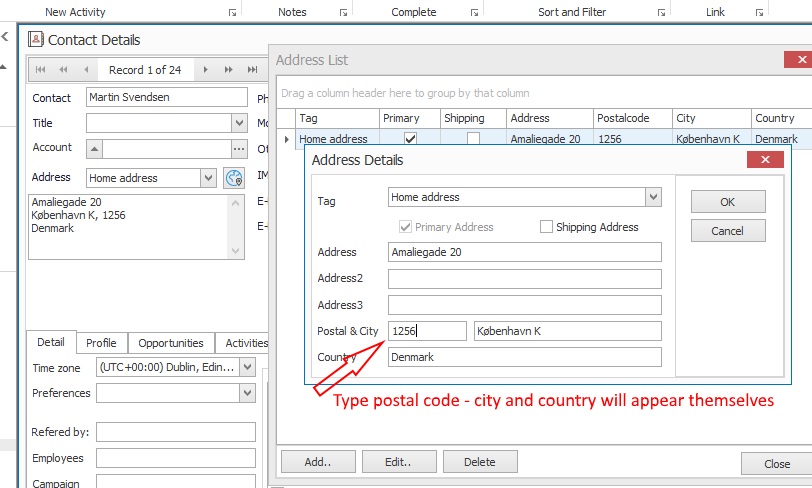Click the Address2 input field
This screenshot has width=812, height=488.
(x=525, y=279)
